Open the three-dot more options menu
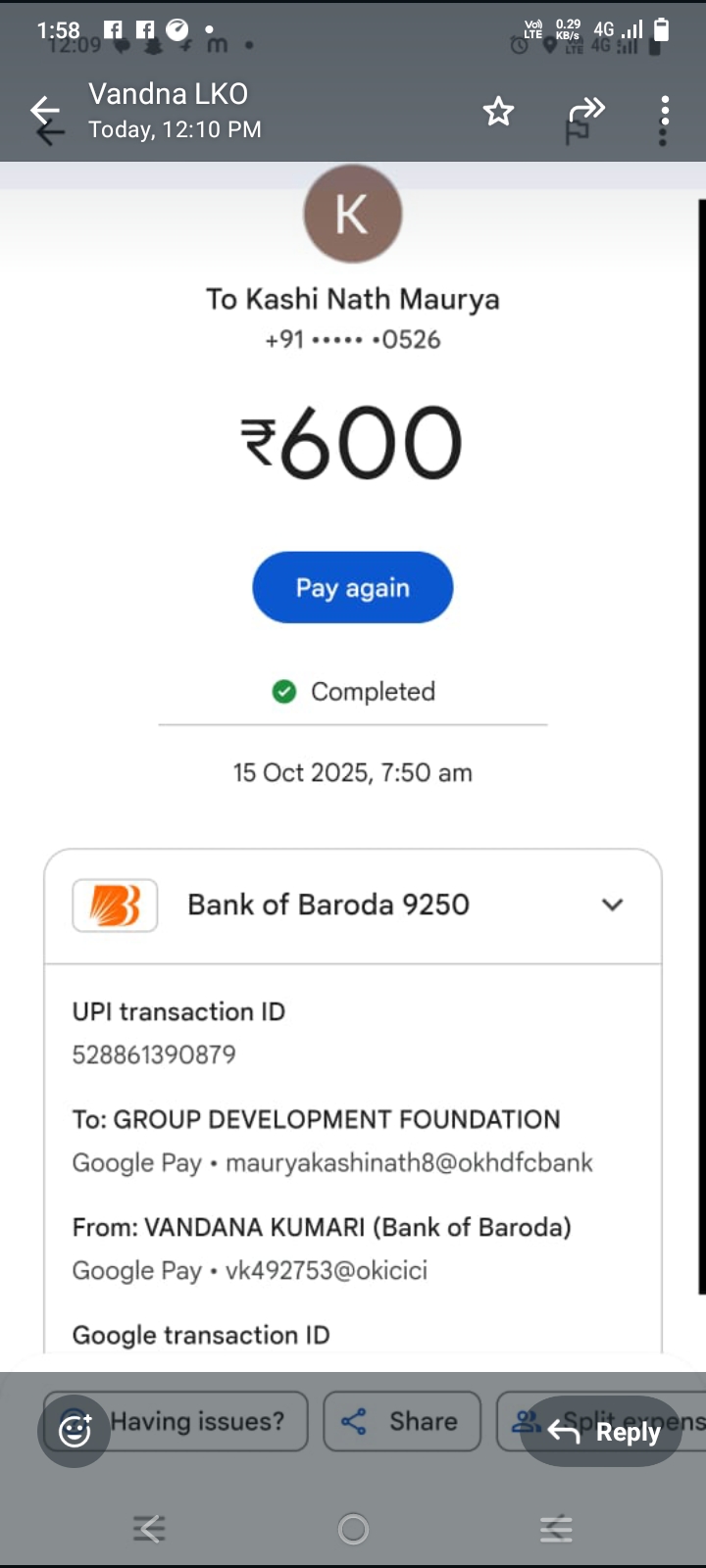Screen dimensions: 706x1568 664,119
